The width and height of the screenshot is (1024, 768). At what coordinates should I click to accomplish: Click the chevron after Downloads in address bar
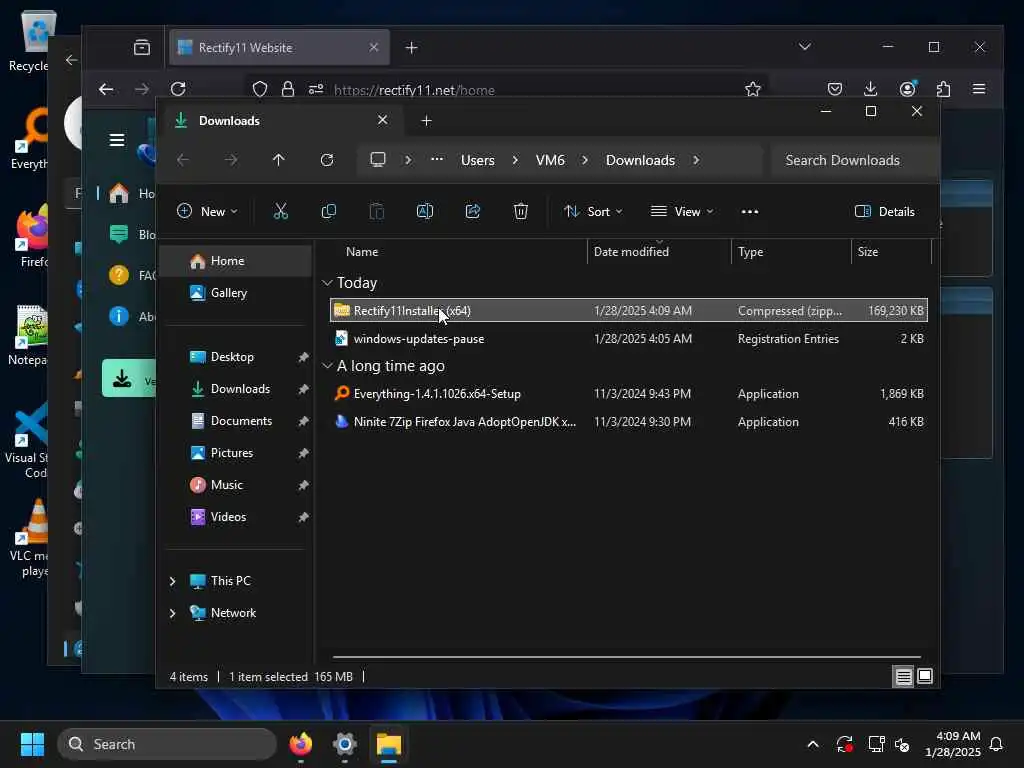point(696,160)
